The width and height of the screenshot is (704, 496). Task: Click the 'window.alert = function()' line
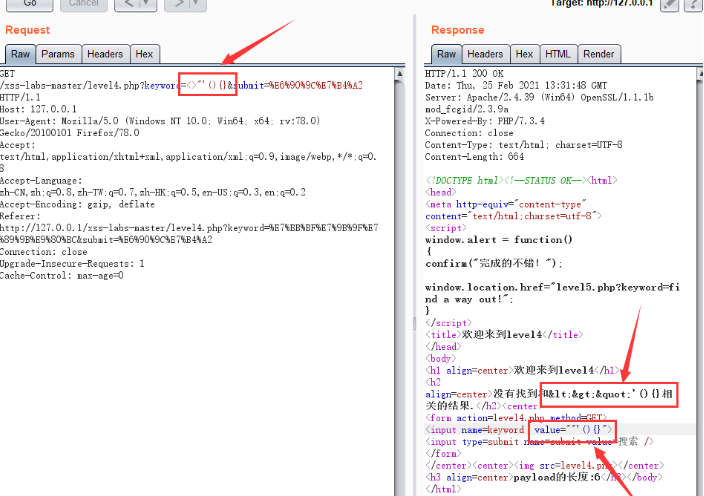(499, 240)
